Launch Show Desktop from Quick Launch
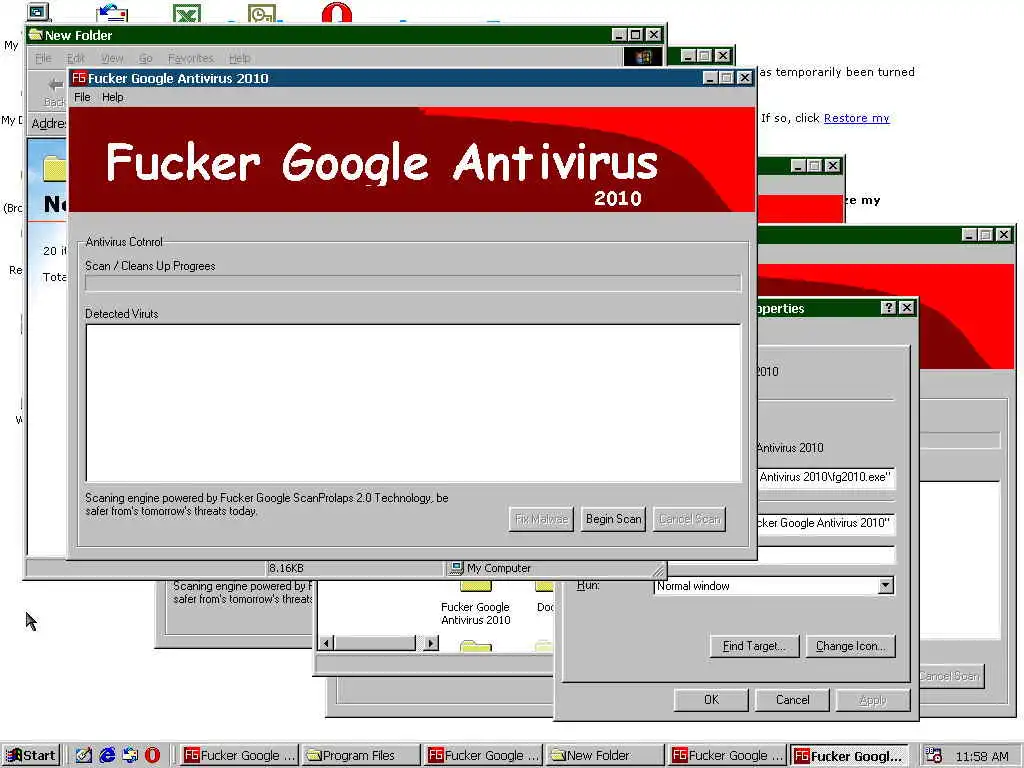This screenshot has height=768, width=1024. (x=84, y=756)
